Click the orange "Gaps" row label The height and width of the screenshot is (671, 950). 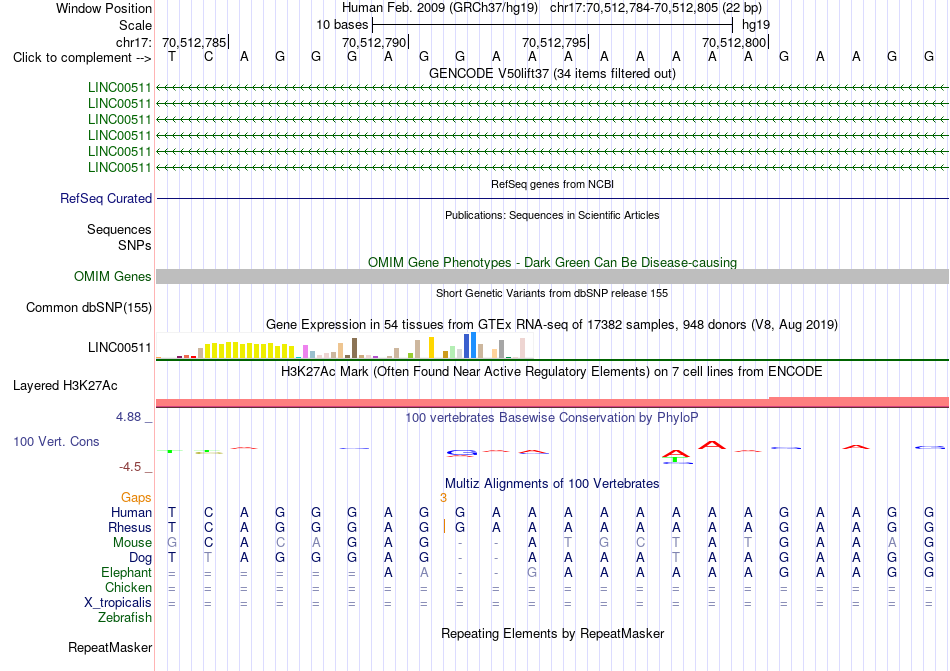[136, 497]
